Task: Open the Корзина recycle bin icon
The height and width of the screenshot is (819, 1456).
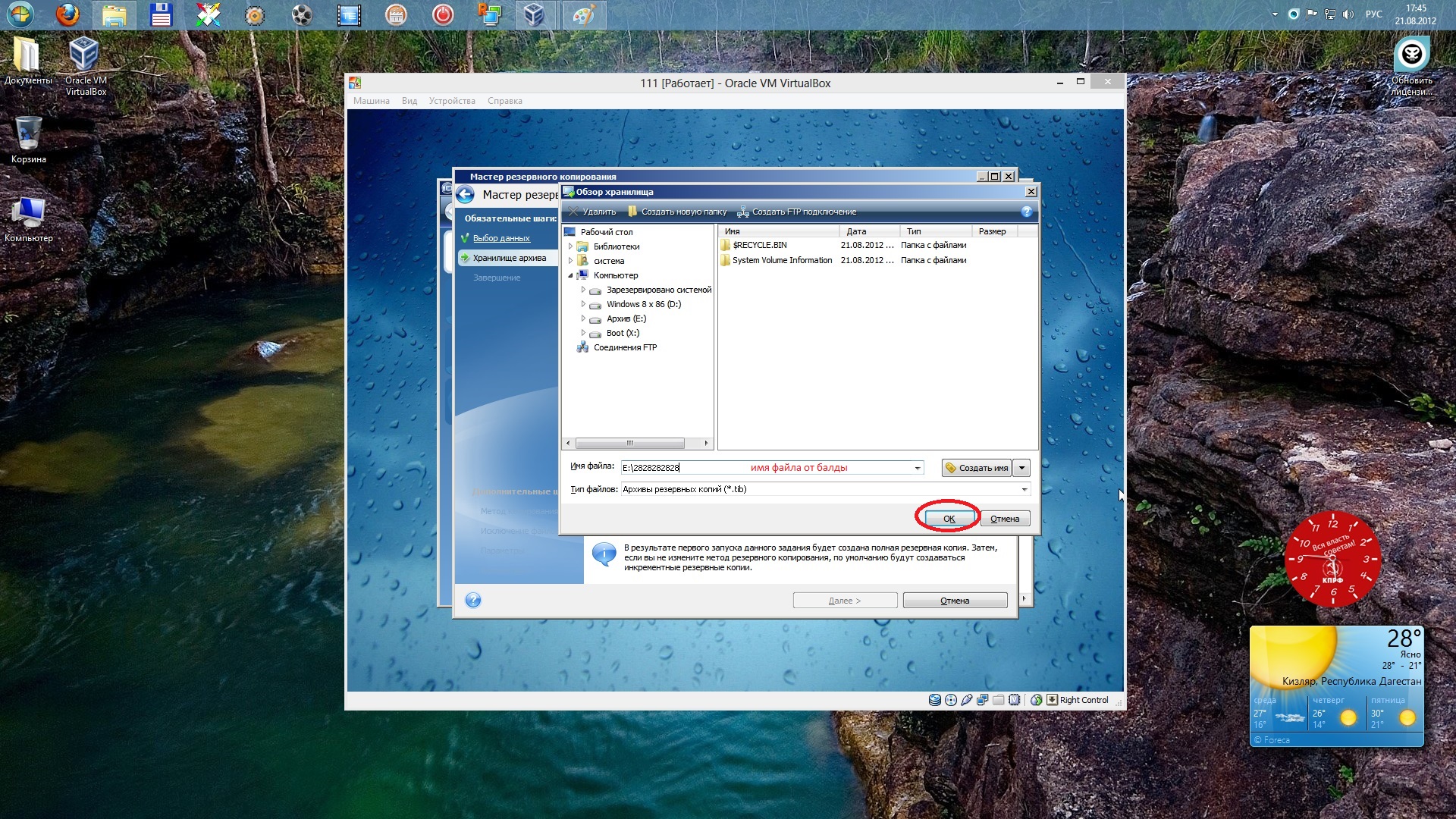Action: 28,140
